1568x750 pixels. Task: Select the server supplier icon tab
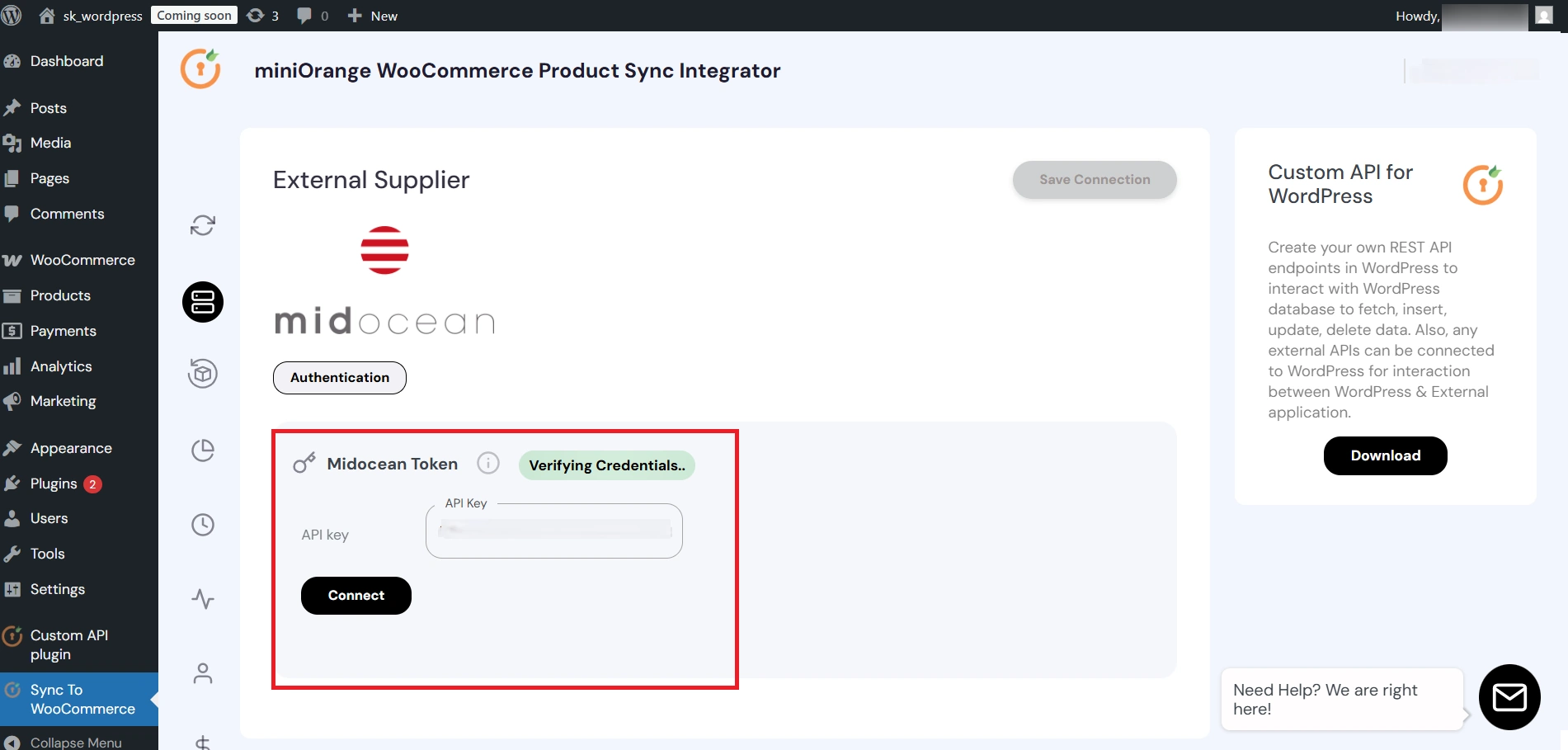point(203,302)
